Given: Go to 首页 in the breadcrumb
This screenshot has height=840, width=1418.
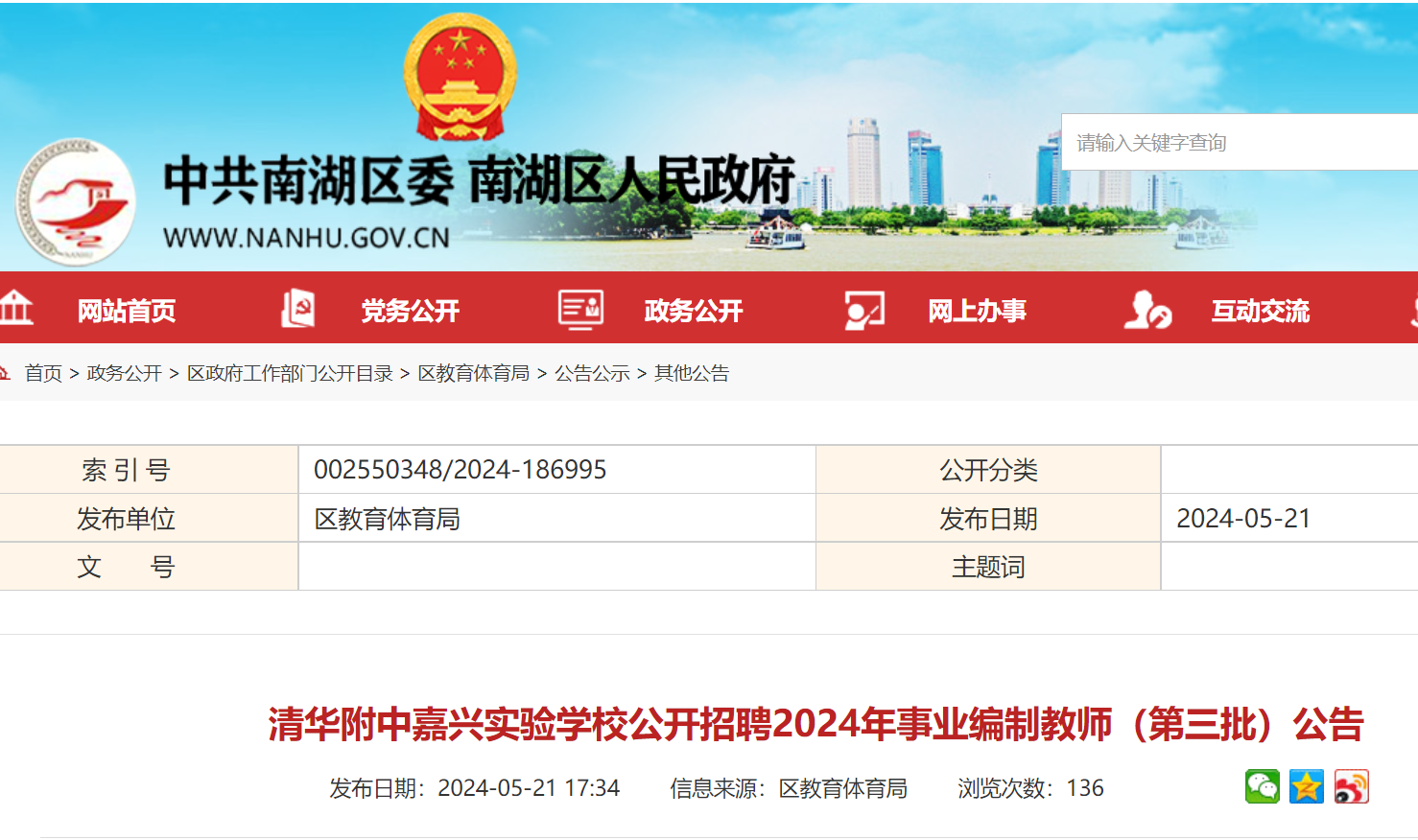Looking at the screenshot, I should 43,373.
